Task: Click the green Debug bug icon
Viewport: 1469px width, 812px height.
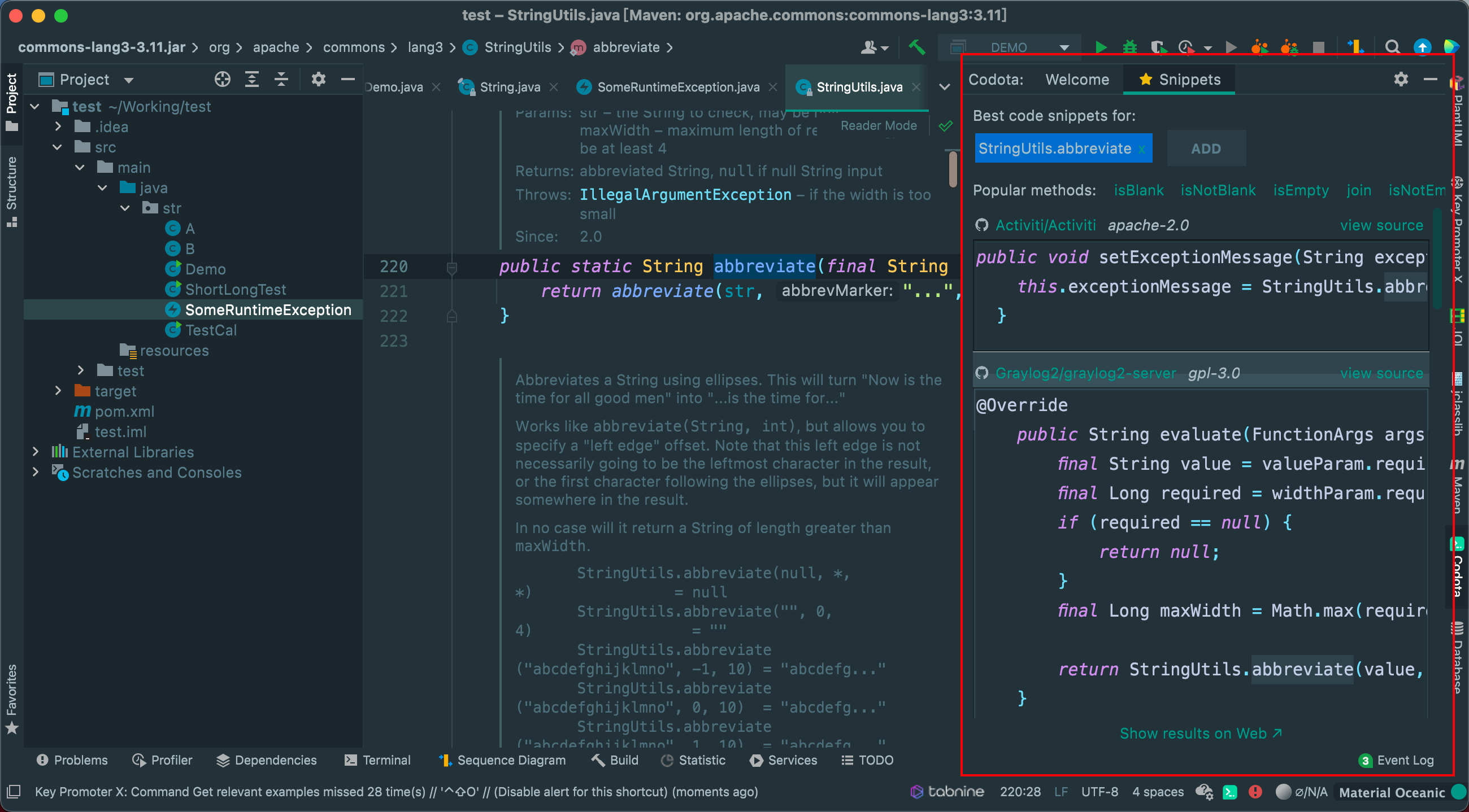Action: (x=1129, y=47)
